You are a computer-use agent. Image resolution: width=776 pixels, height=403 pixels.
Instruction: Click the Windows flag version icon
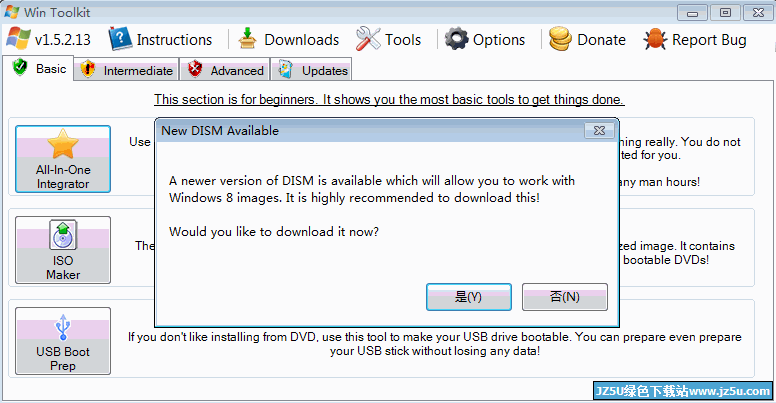click(18, 39)
